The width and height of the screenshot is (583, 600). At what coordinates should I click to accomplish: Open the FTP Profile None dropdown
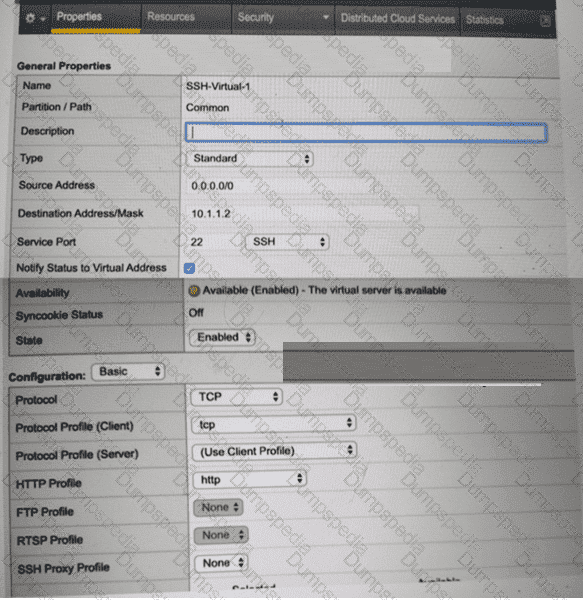[218, 508]
